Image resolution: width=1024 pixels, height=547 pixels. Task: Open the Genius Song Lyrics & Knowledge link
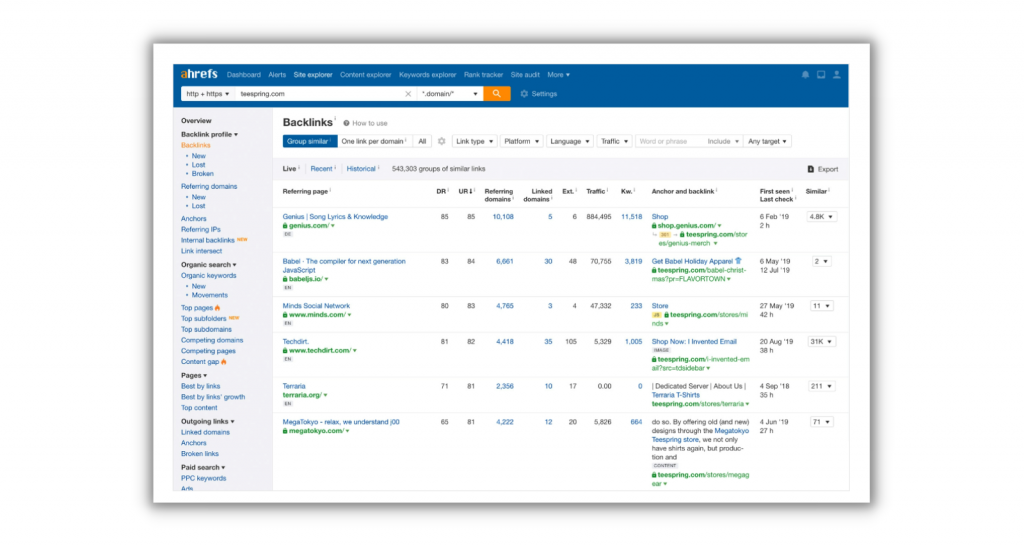point(335,217)
